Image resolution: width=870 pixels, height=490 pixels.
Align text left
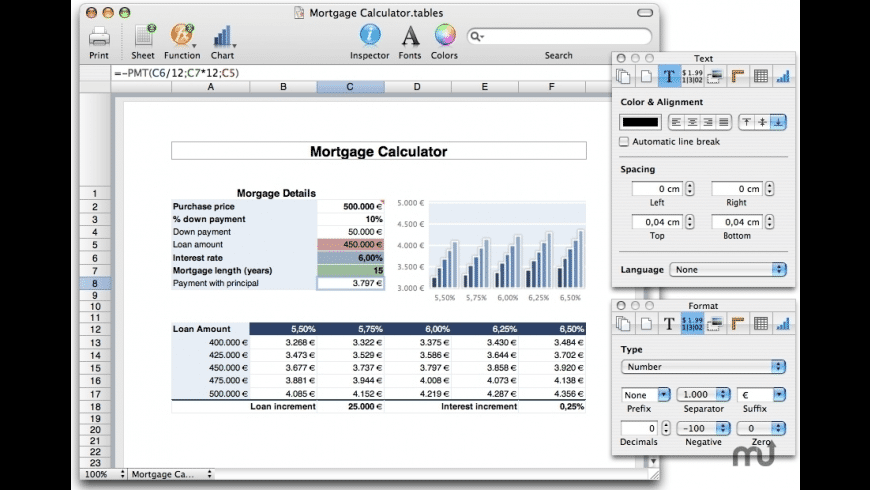[676, 122]
